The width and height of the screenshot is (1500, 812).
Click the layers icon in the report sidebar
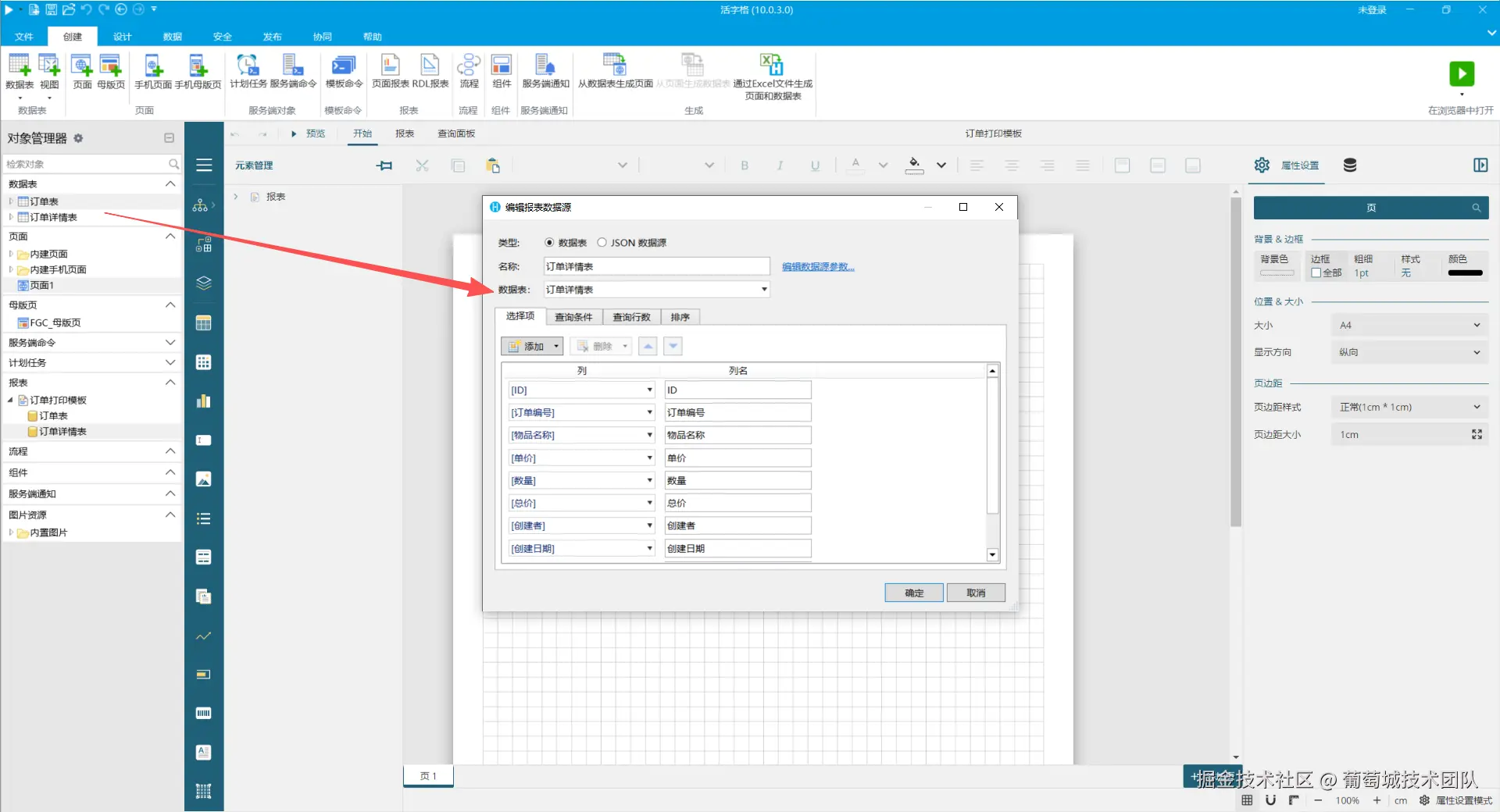(204, 283)
